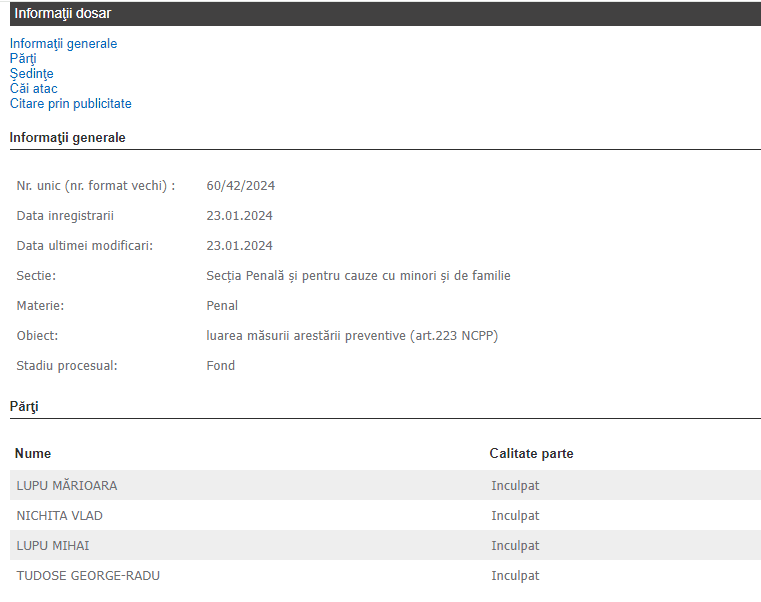The image size is (761, 602).
Task: Click the Nume column header
Action: [33, 454]
